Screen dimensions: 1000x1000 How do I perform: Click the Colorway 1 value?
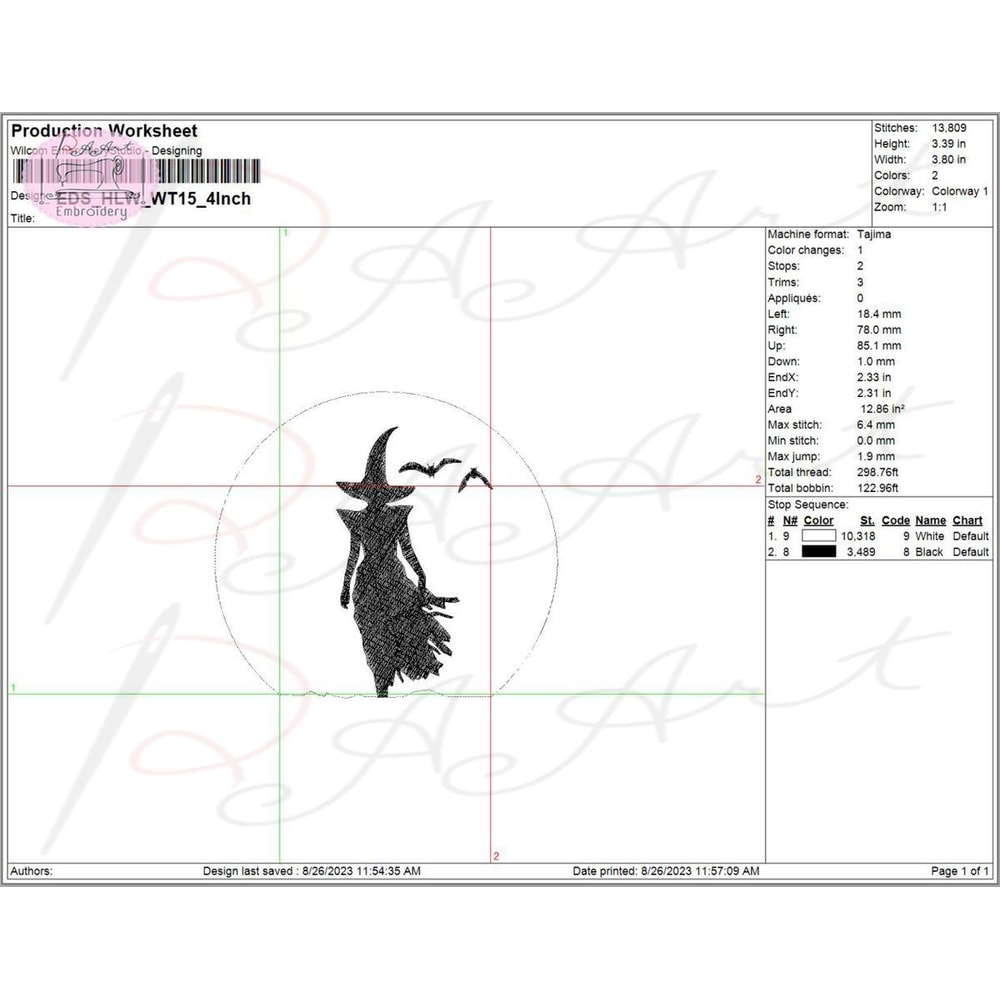959,191
